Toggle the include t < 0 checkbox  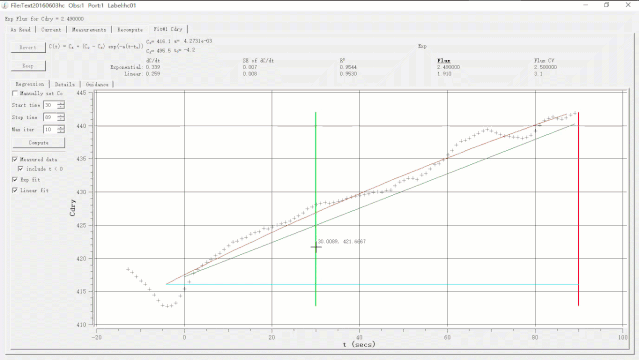tap(20, 169)
